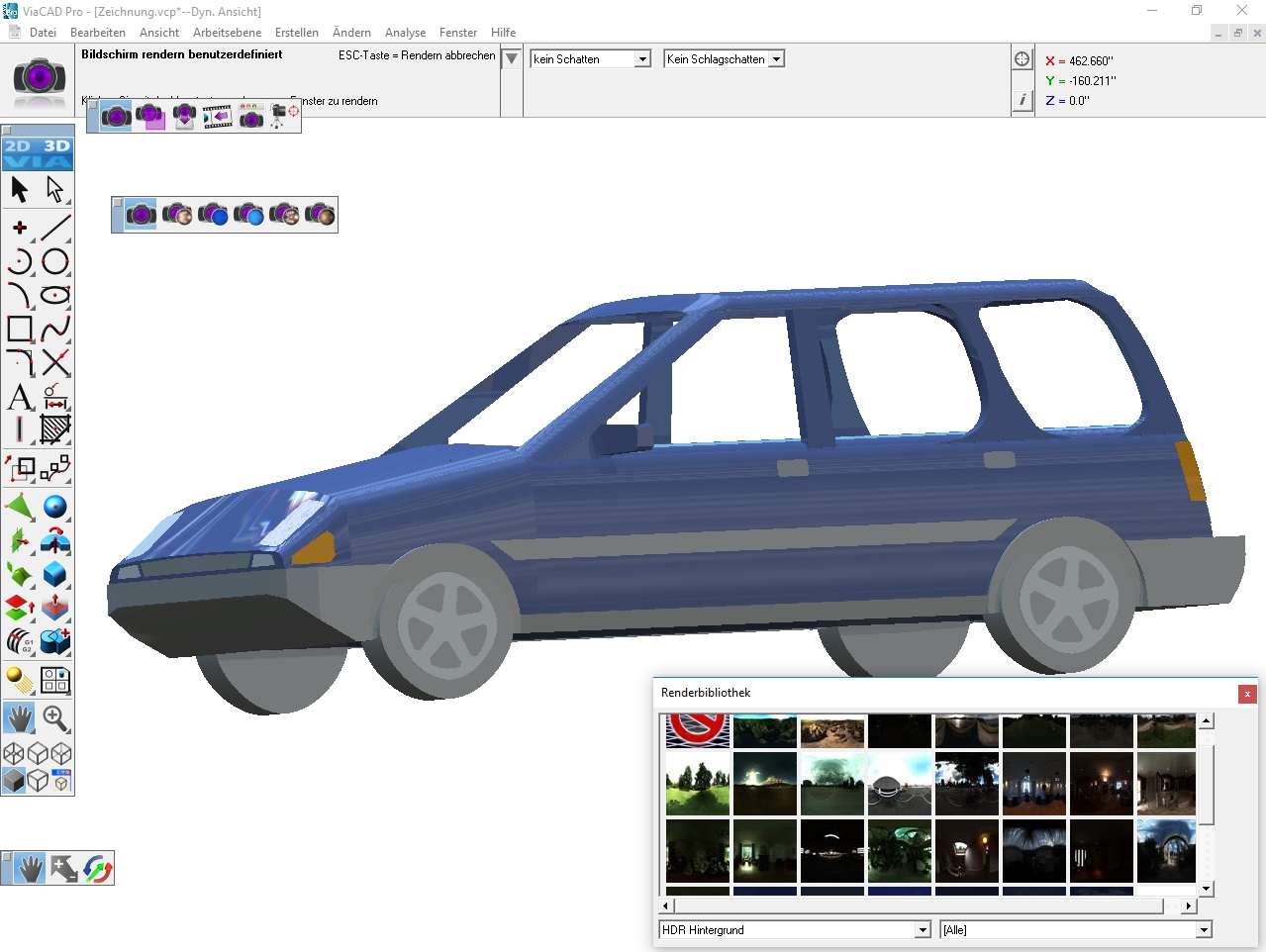The image size is (1266, 952).
Task: Click the info button near the coordinate display
Action: (x=1022, y=99)
